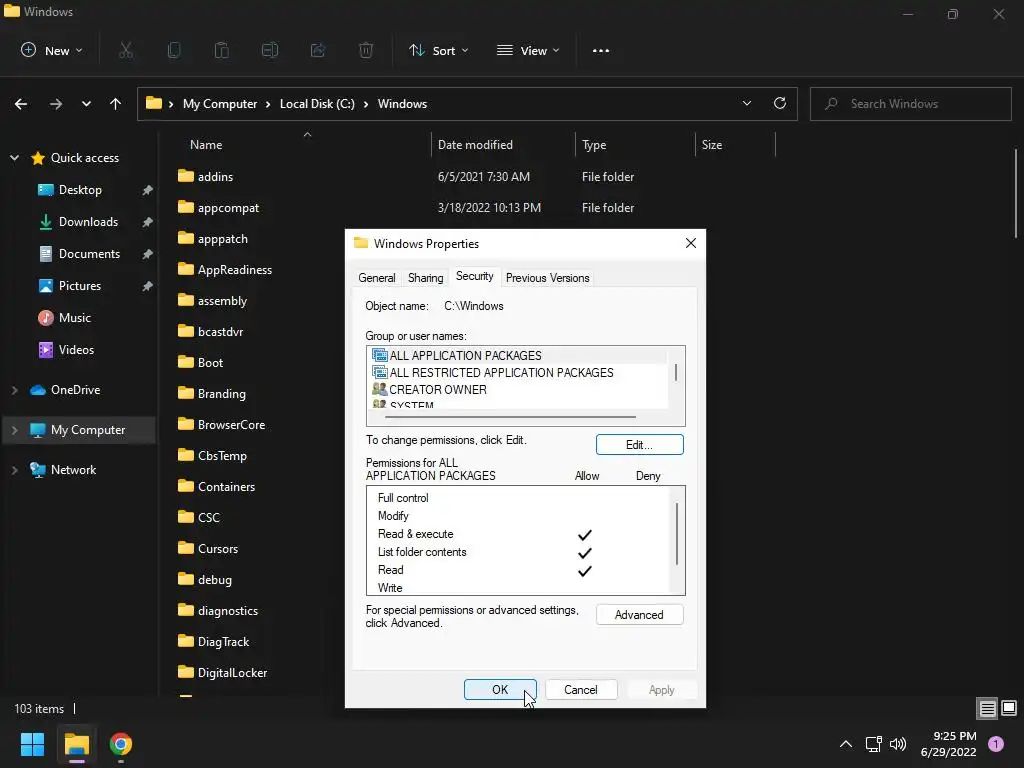
Task: Switch to details view icon in status bar
Action: 987,709
